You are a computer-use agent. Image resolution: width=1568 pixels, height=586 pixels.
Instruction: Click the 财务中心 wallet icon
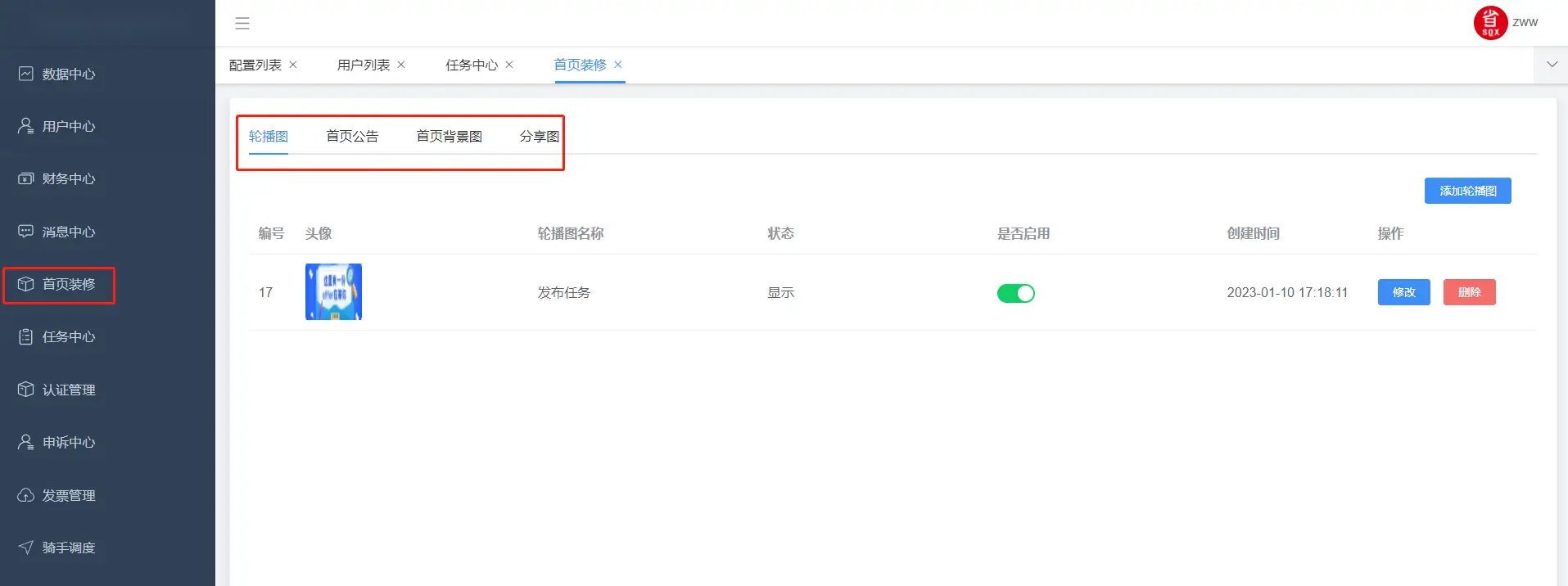click(26, 178)
